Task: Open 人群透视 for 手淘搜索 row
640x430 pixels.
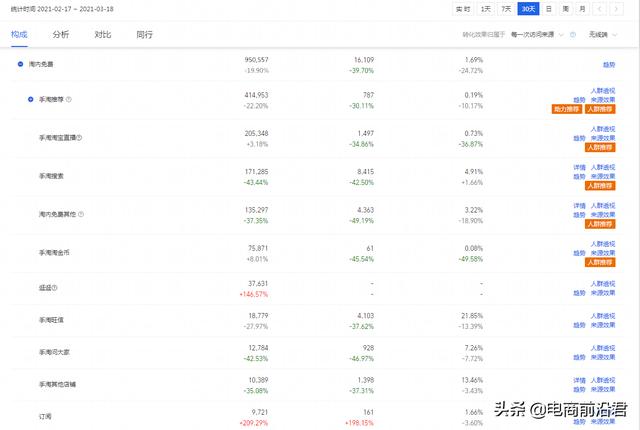Action: [603, 167]
